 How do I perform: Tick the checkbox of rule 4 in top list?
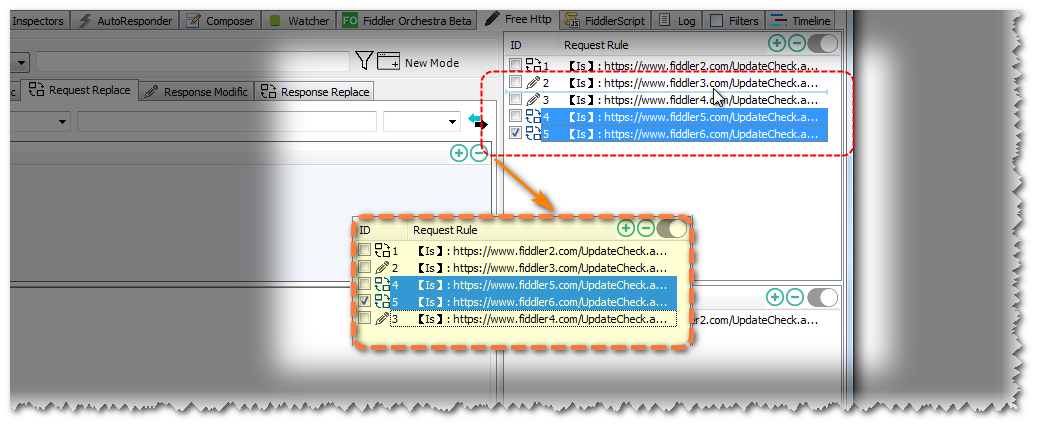click(x=516, y=117)
